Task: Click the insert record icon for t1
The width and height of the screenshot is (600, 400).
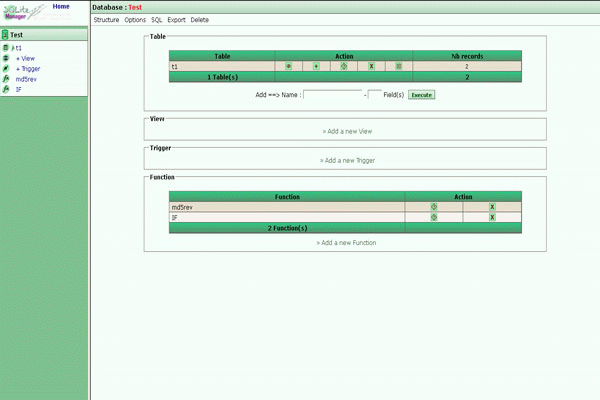Action: click(x=316, y=66)
